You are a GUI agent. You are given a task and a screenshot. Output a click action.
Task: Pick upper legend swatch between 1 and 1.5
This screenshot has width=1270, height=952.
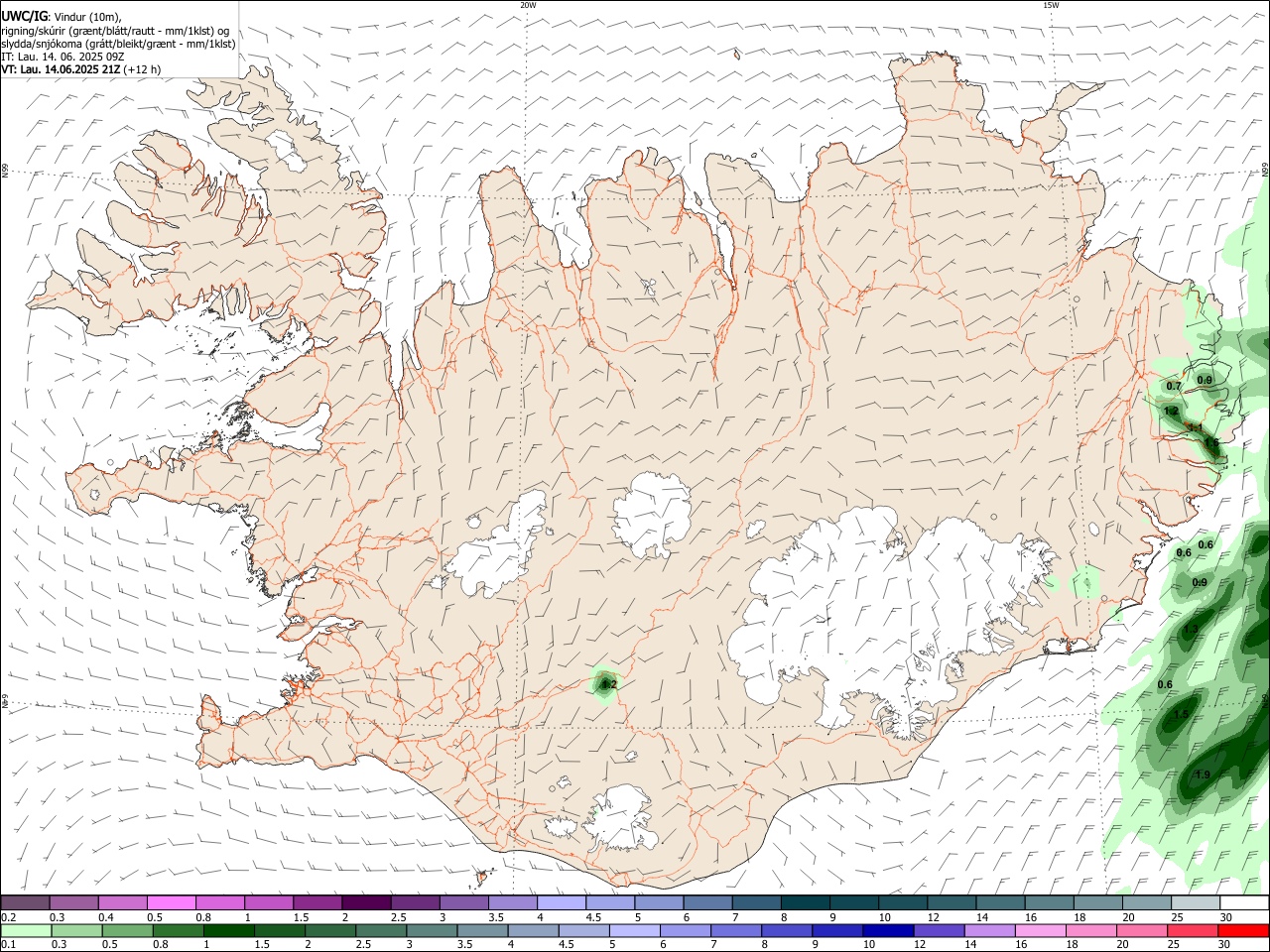click(269, 902)
